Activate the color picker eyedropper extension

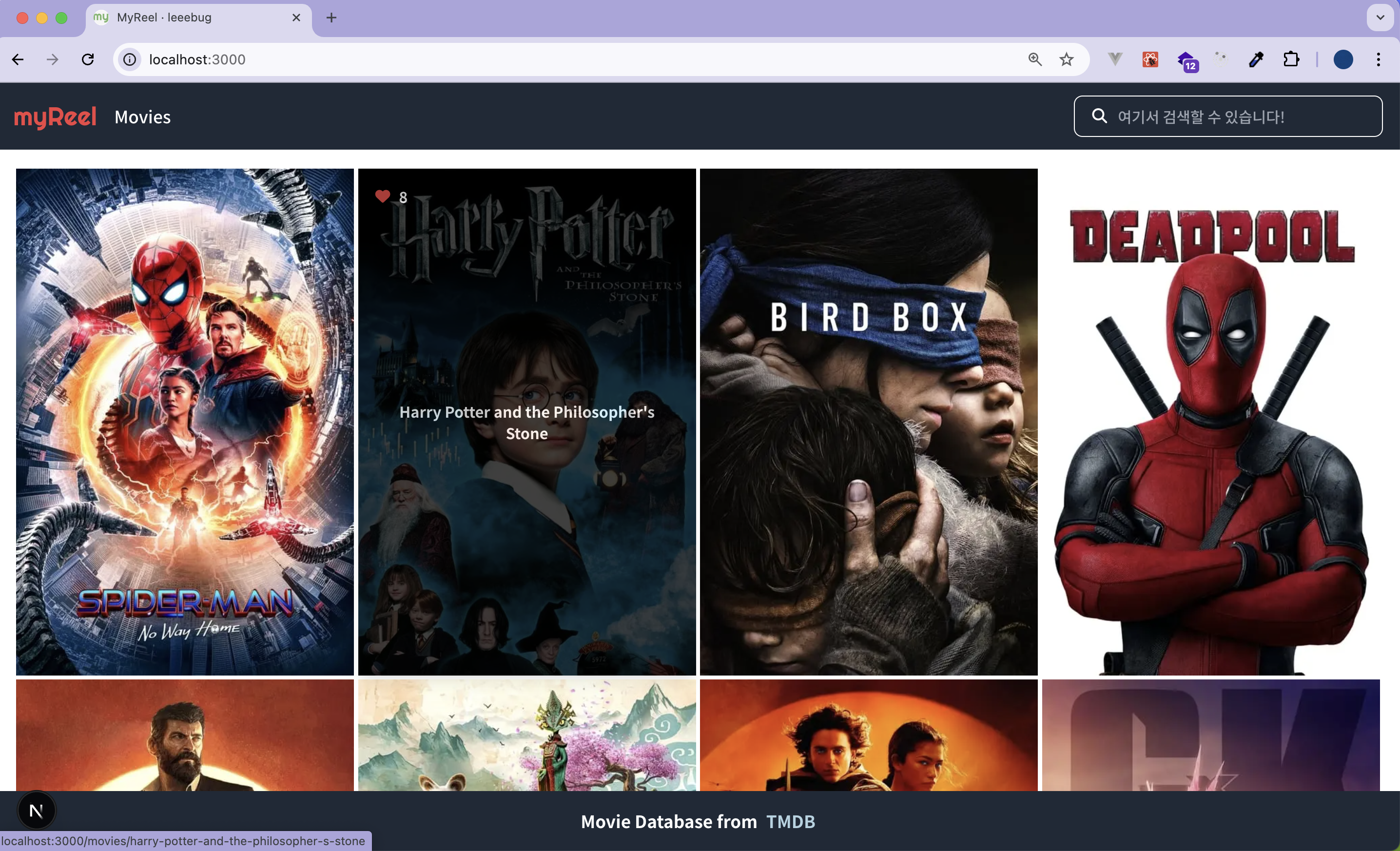[1256, 59]
